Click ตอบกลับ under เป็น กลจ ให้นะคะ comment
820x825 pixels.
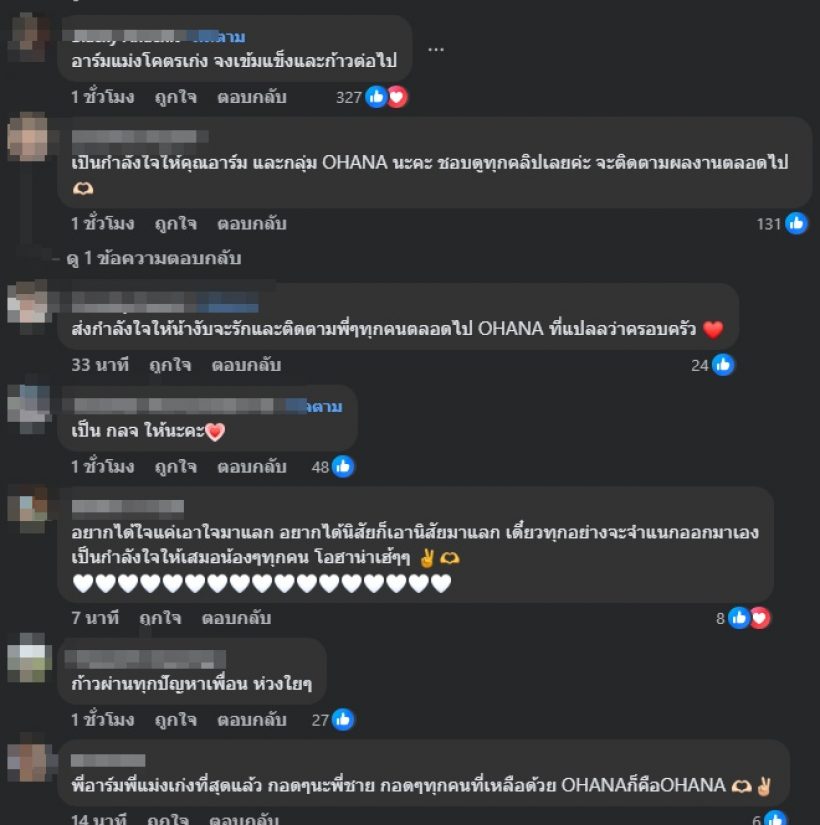point(252,467)
